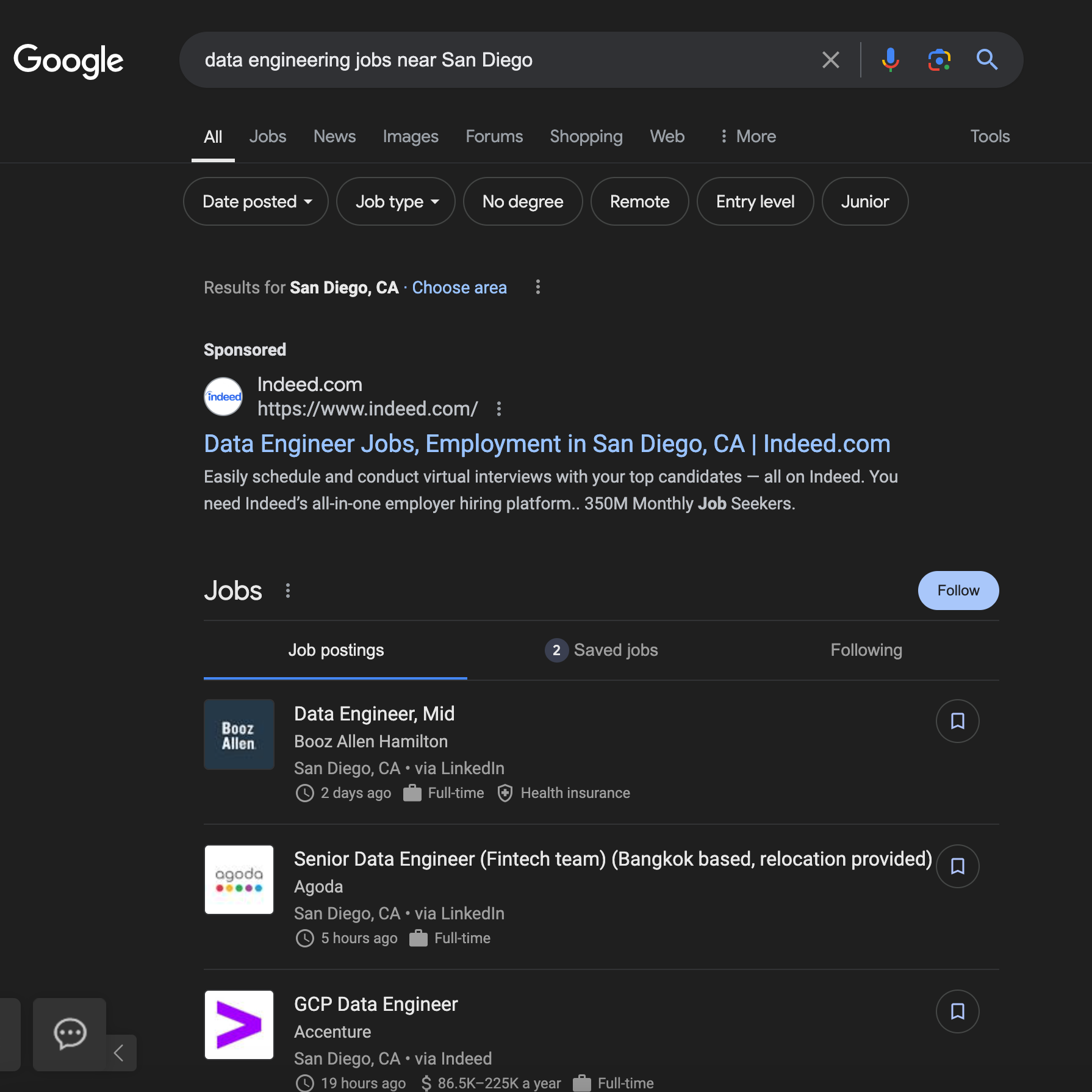Viewport: 1092px width, 1092px height.
Task: Expand the Job type filter dropdown
Action: (x=396, y=201)
